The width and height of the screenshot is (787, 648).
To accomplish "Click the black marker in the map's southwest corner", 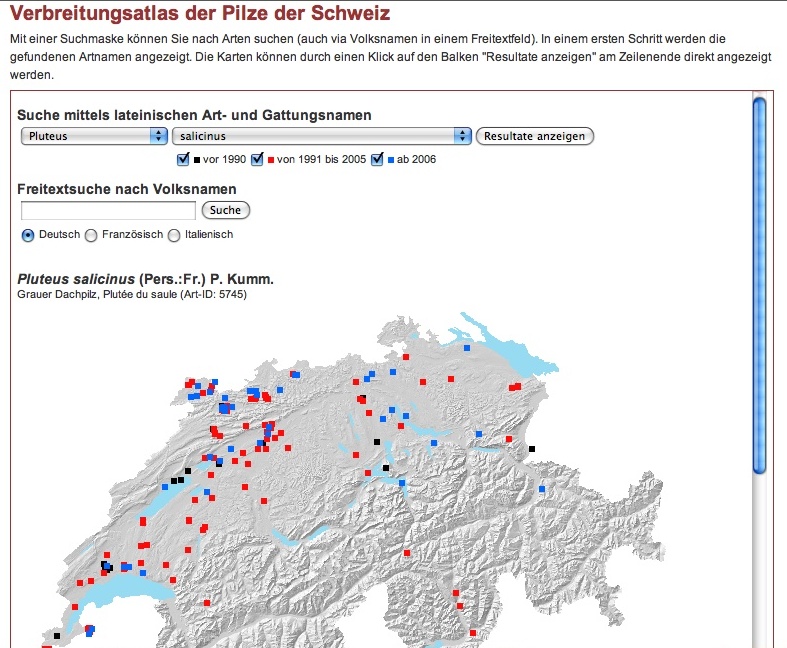I will tap(57, 636).
